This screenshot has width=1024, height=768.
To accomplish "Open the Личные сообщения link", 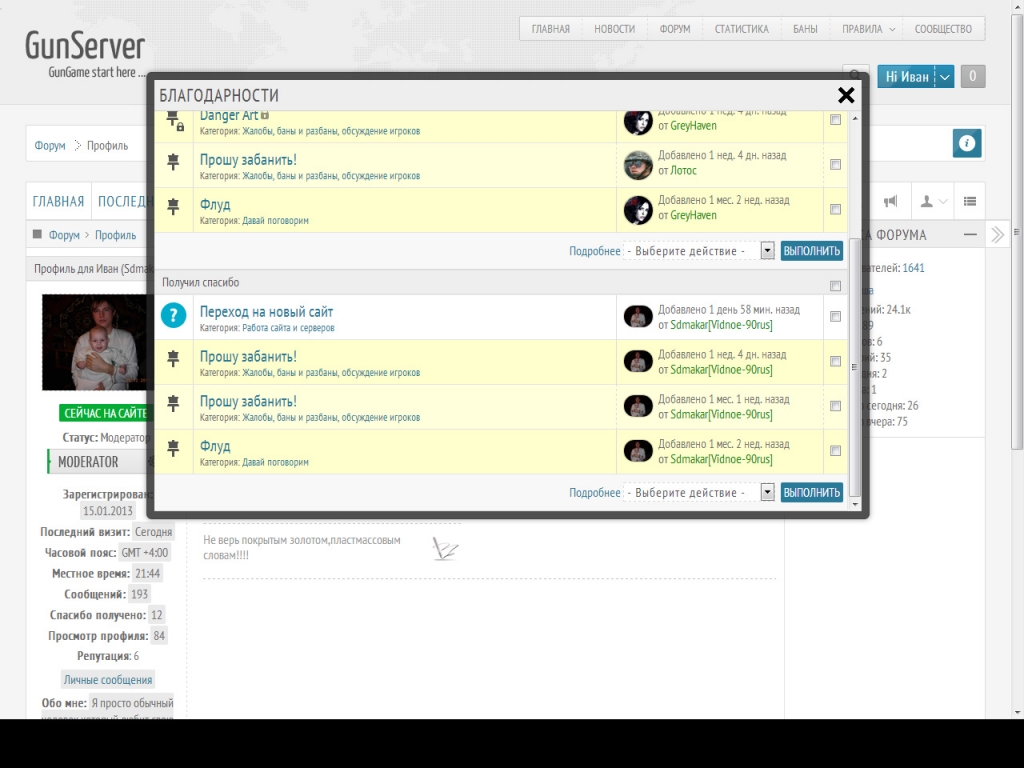I will (108, 680).
